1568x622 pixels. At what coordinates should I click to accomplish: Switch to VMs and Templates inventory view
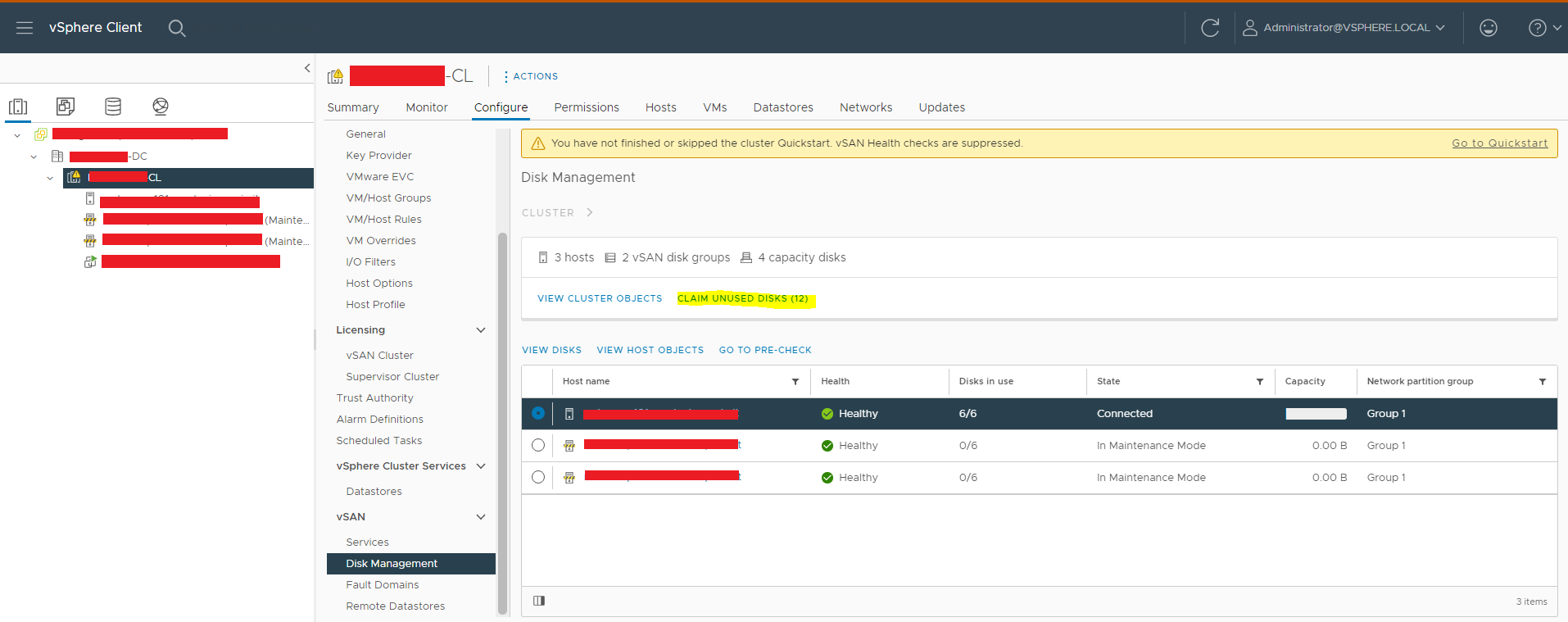[x=66, y=107]
